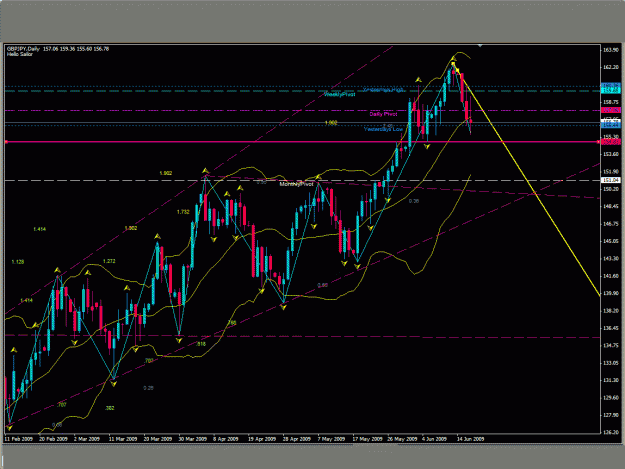Click the chart shift triangle marker at top
625x469 pixels.
(x=480, y=46)
